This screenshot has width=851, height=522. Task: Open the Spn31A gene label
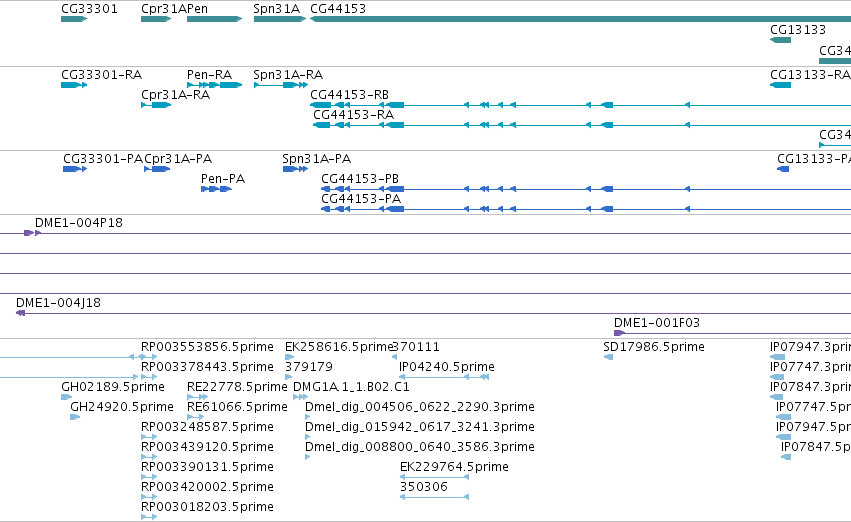click(x=276, y=9)
